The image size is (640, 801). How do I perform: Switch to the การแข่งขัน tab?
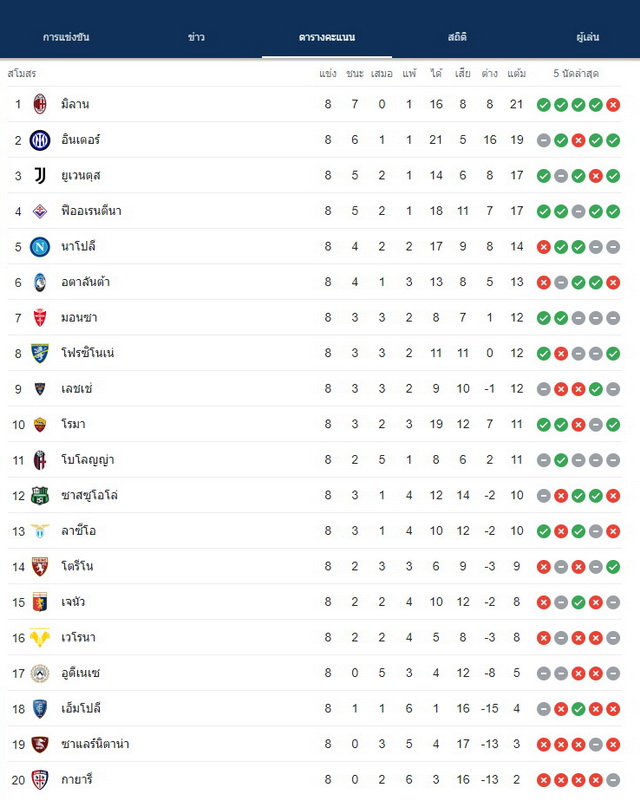coord(66,37)
